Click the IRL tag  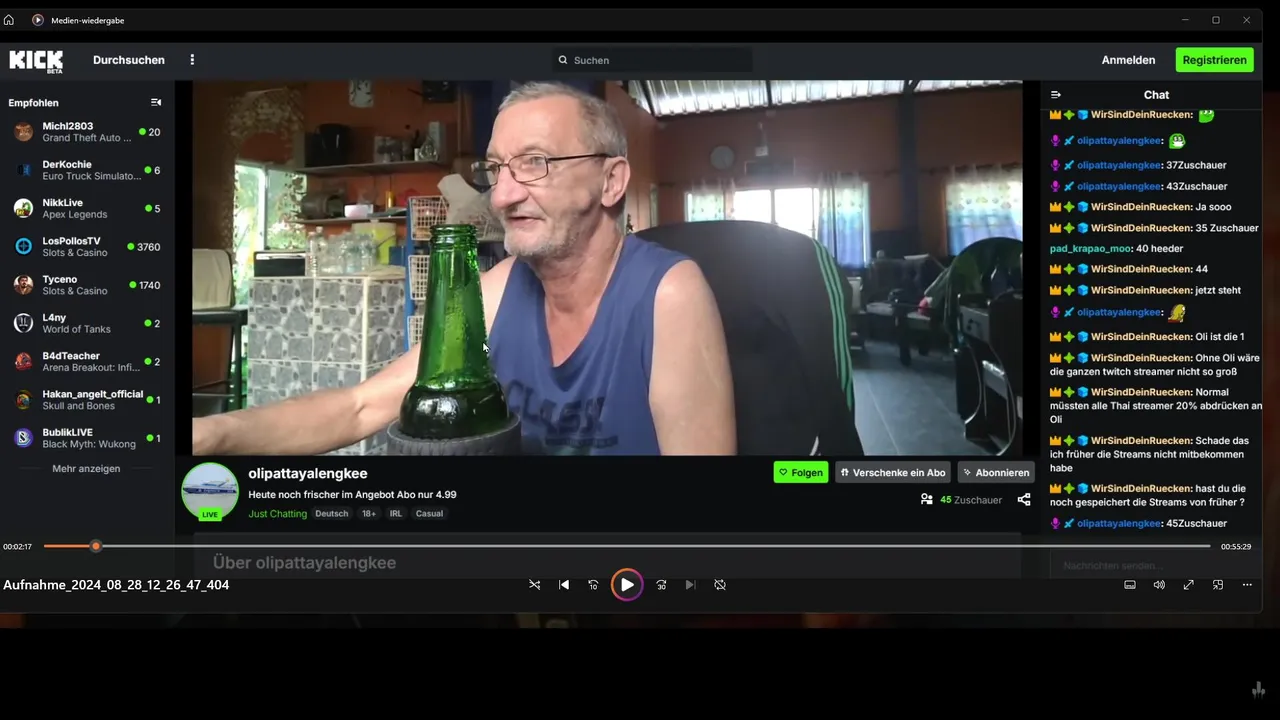click(x=396, y=514)
